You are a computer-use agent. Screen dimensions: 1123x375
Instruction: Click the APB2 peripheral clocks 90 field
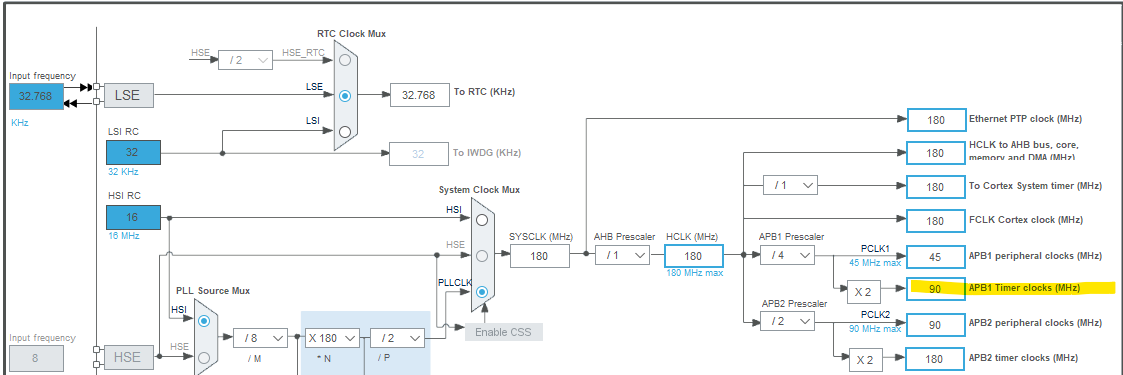point(935,324)
